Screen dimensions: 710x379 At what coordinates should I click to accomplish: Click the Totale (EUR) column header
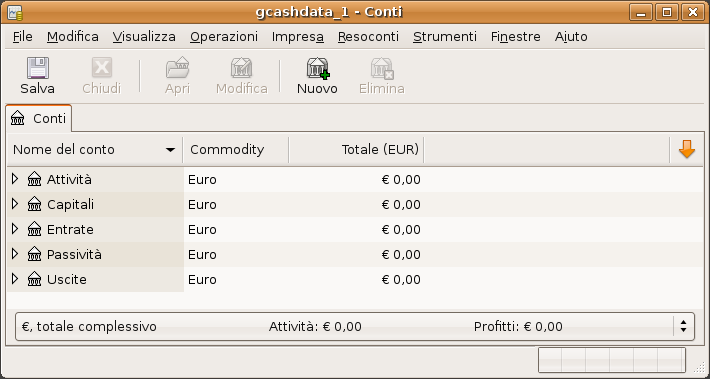[x=356, y=150]
